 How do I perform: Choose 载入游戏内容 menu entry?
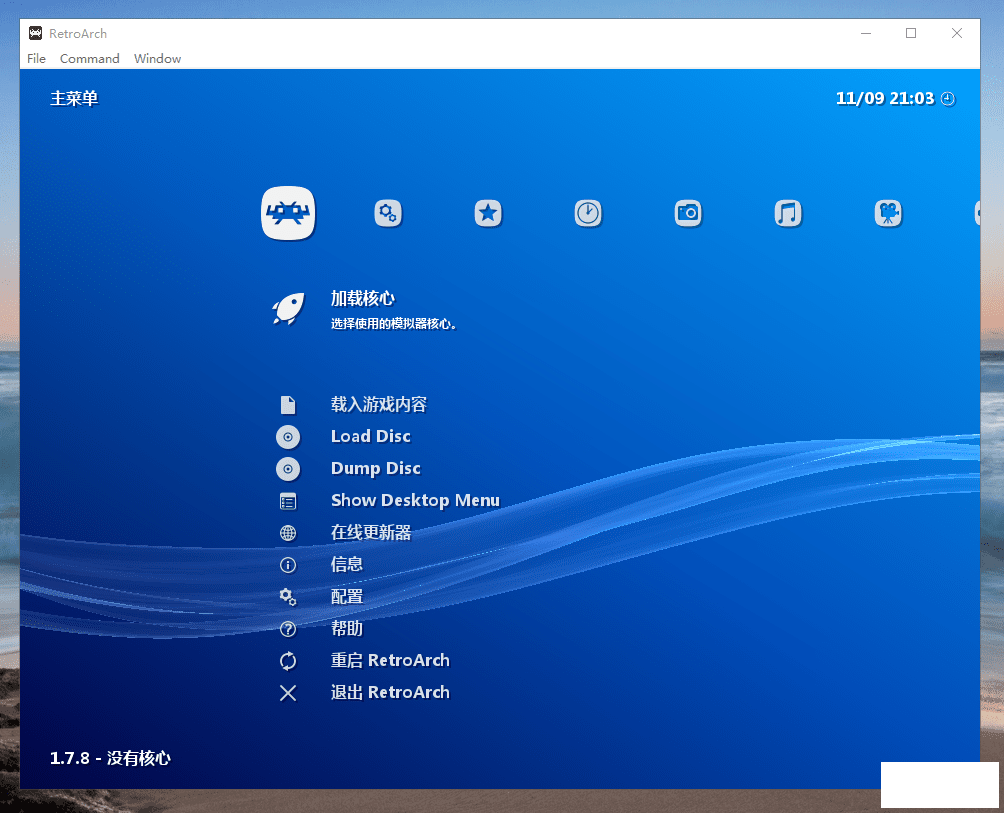tap(379, 405)
